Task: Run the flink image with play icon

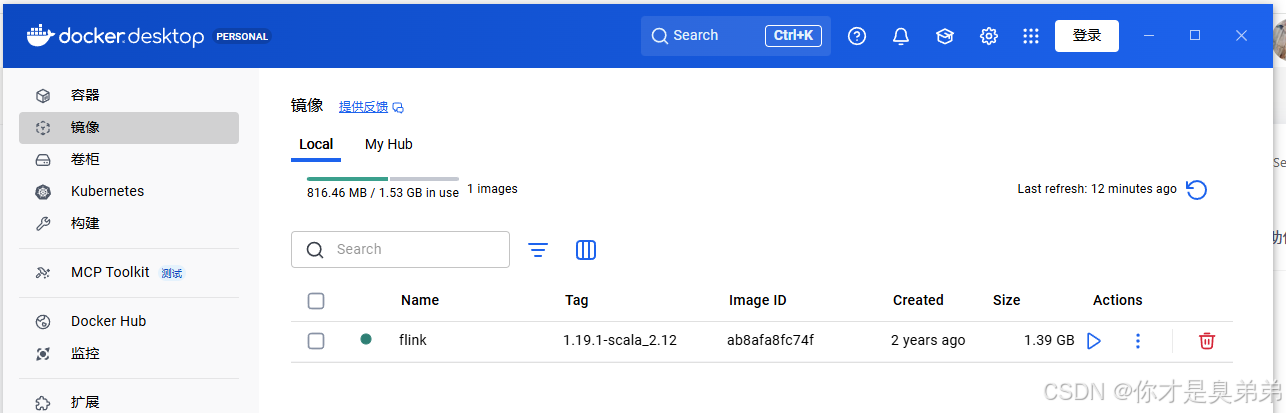Action: tap(1094, 341)
